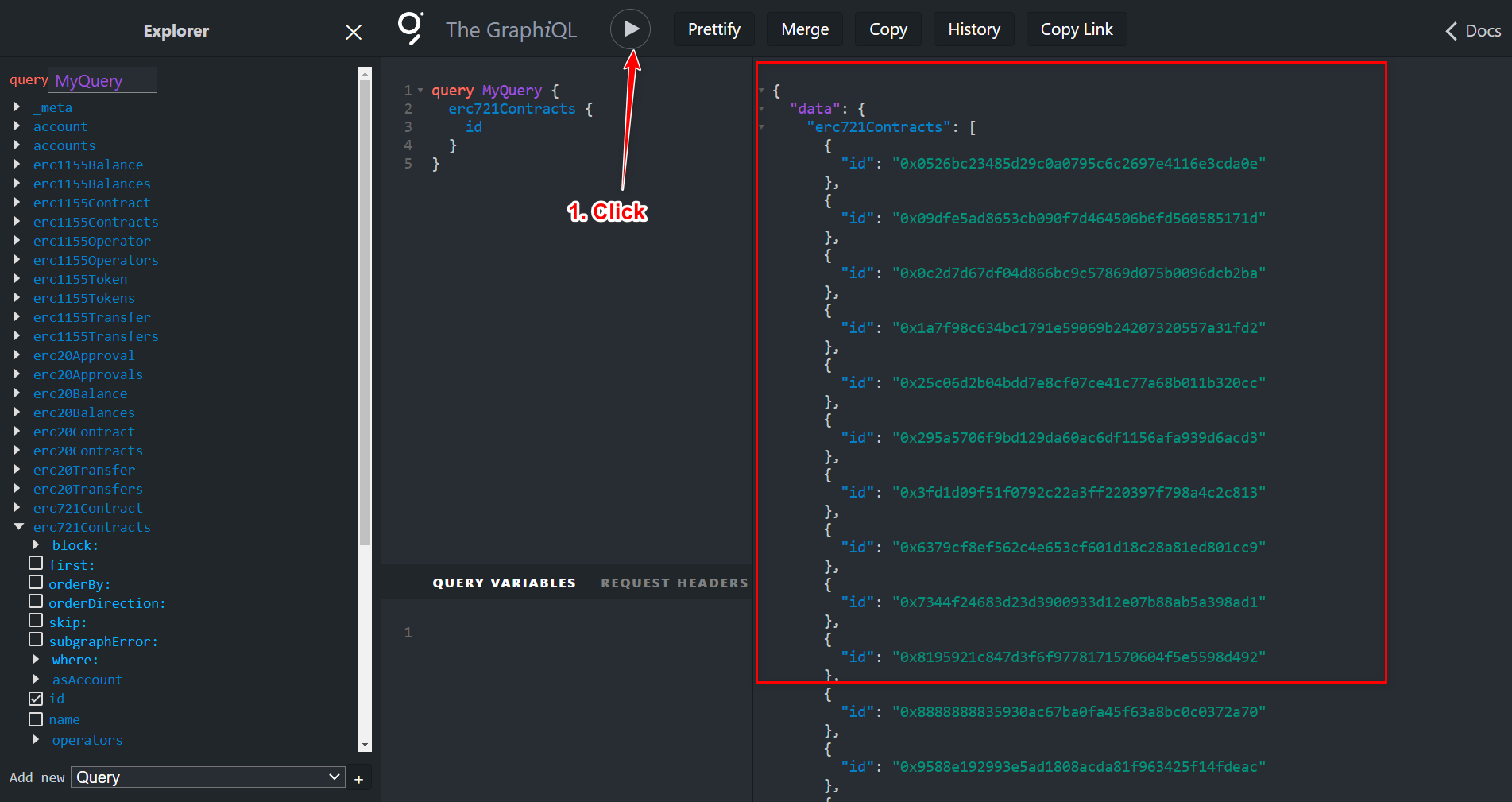Fold query line 1 in editor
The height and width of the screenshot is (802, 1512).
[x=420, y=91]
